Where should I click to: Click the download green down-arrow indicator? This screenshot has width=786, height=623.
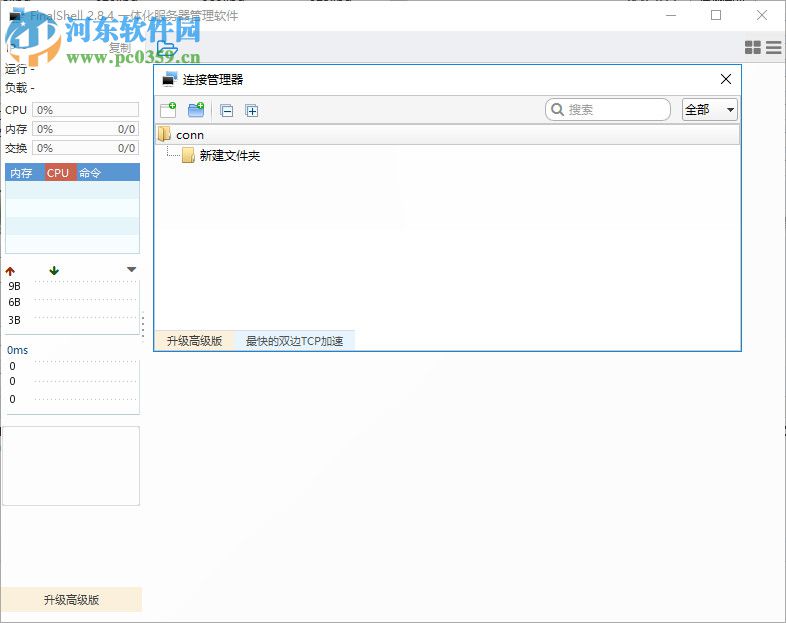(x=54, y=271)
